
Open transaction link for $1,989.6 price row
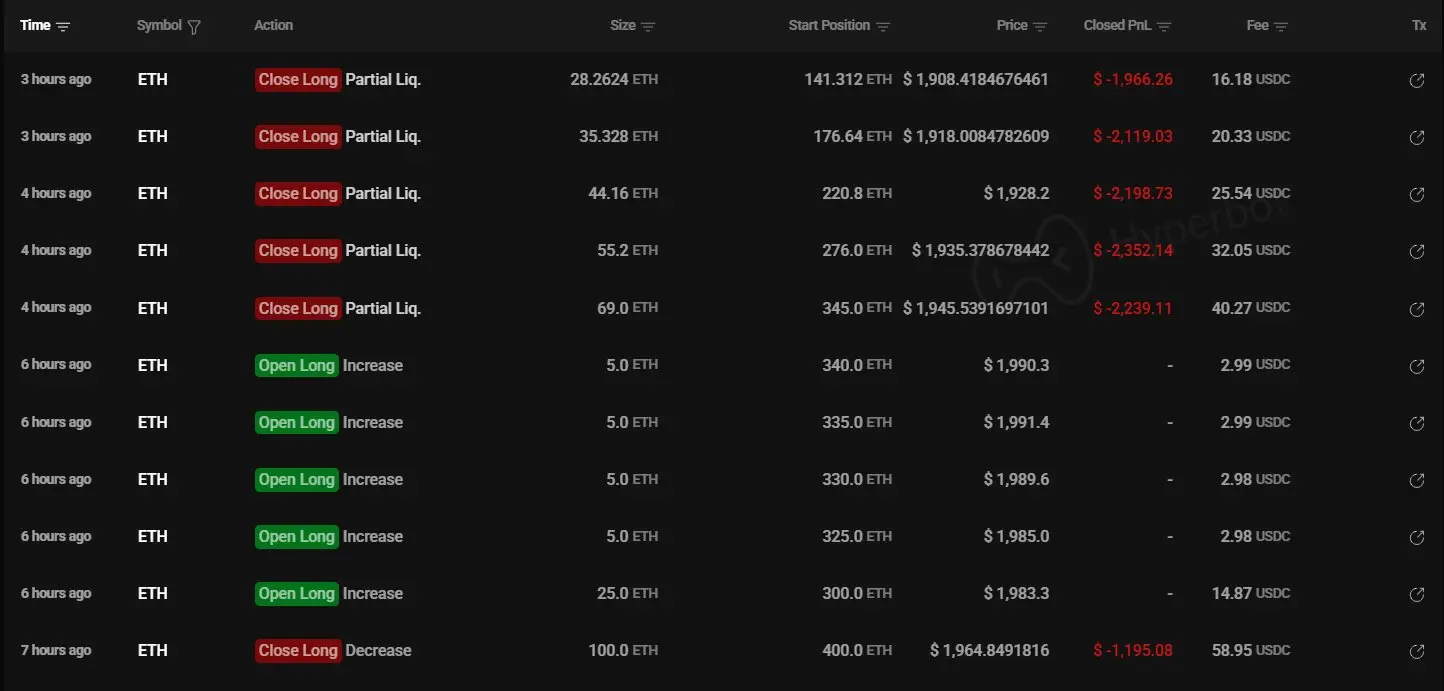tap(1416, 480)
